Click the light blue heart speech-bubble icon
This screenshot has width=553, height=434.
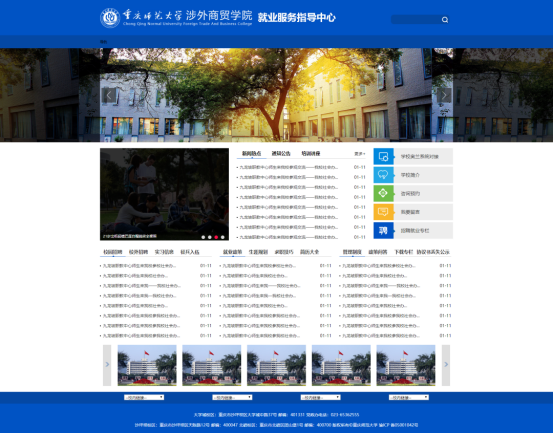383,175
